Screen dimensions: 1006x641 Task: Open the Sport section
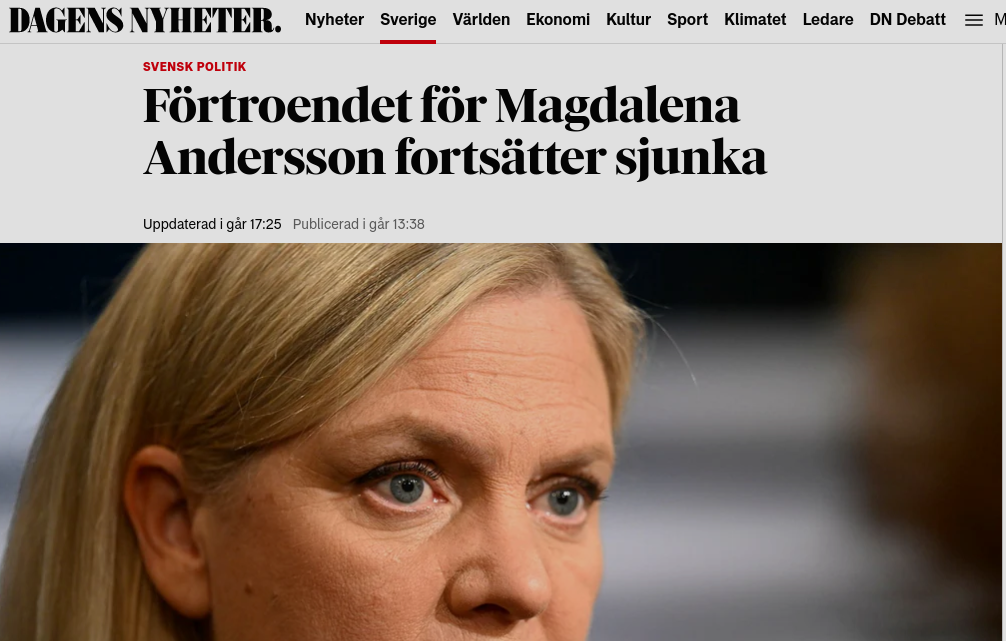click(688, 20)
